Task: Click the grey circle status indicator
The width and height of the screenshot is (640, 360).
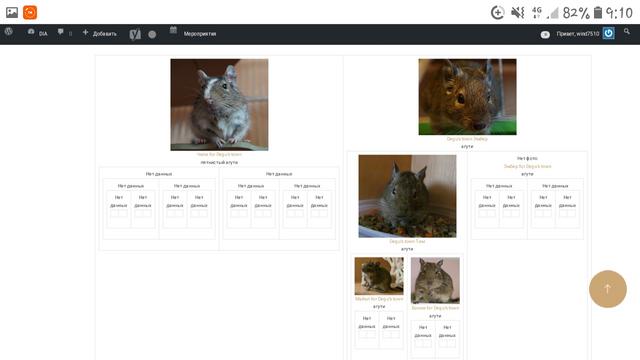Action: (152, 34)
